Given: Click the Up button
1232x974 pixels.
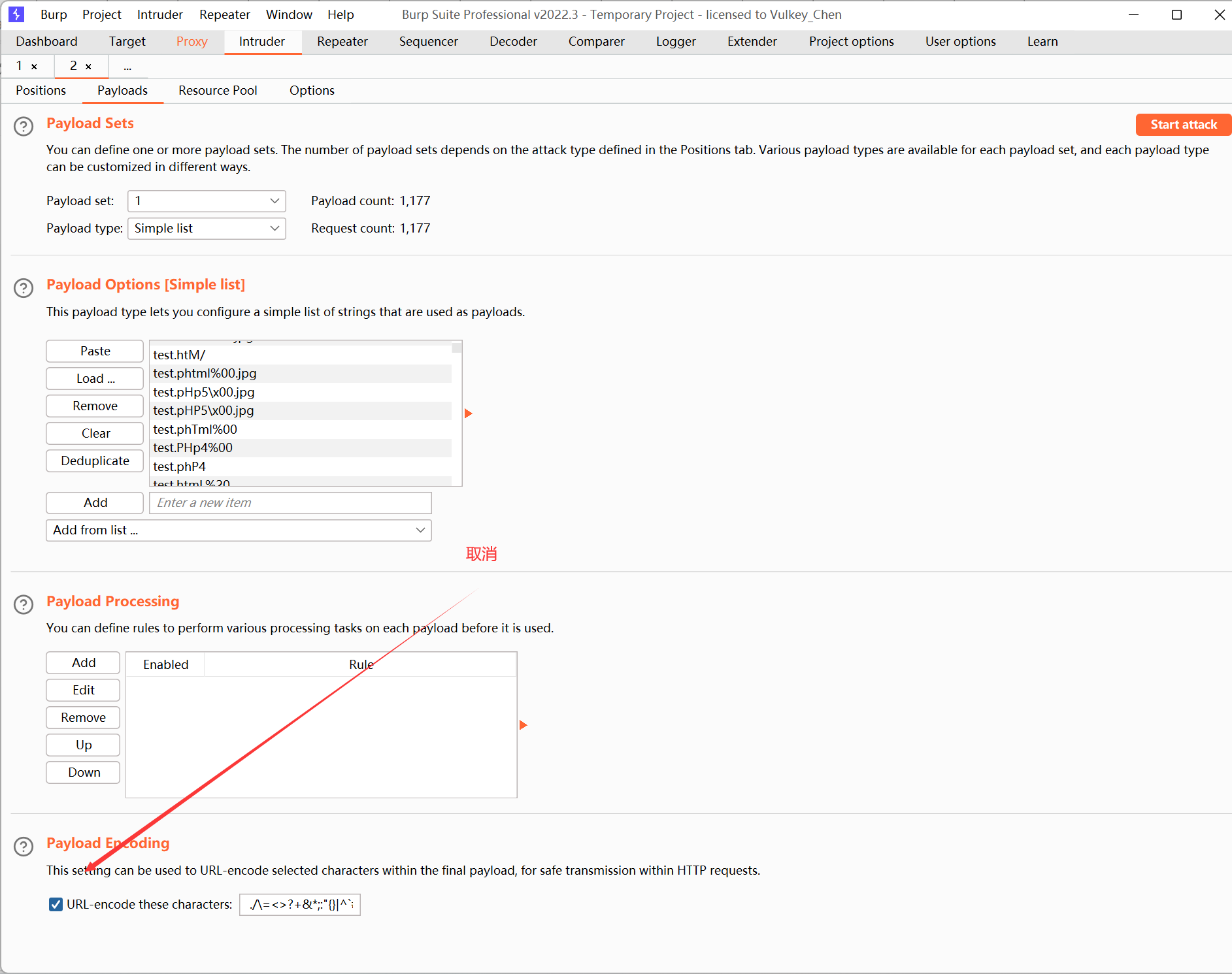Looking at the screenshot, I should [83, 745].
